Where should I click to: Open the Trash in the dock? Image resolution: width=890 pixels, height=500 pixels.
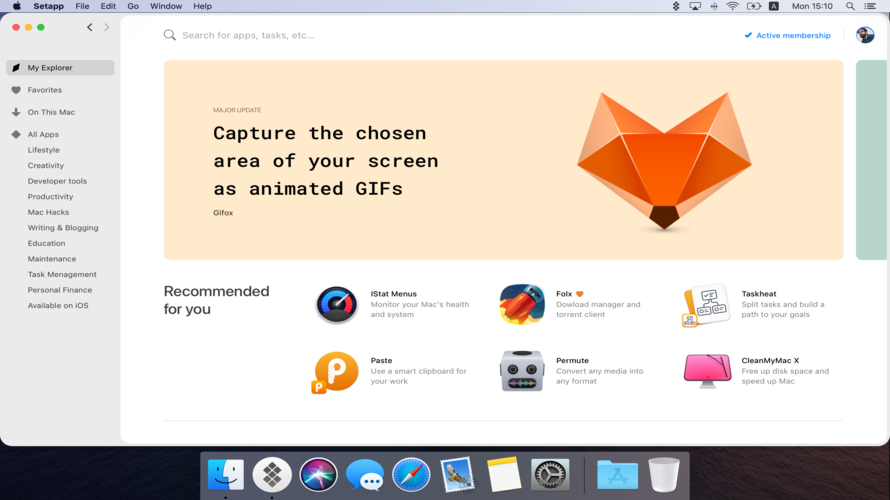[x=664, y=474]
